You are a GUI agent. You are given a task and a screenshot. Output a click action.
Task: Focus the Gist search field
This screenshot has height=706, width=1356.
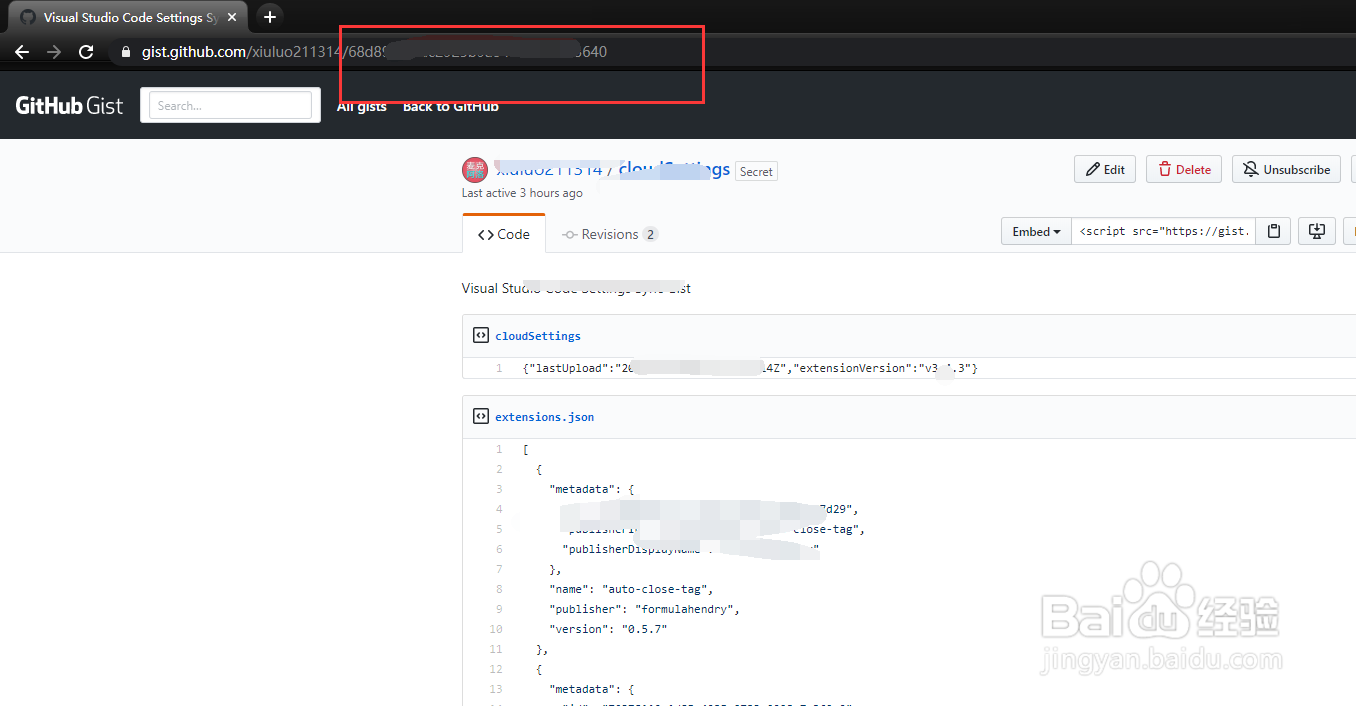(x=231, y=105)
